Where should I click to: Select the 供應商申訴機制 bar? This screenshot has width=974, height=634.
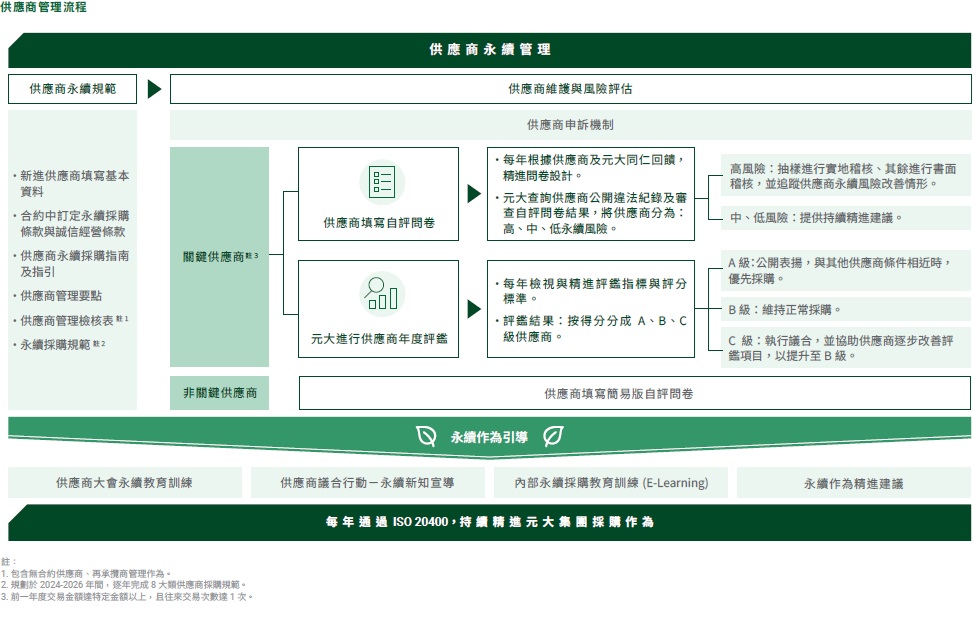[570, 125]
